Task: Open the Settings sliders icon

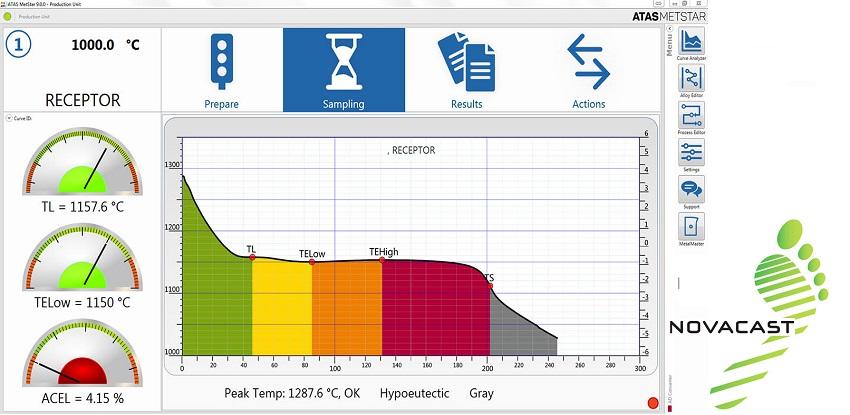Action: (691, 152)
